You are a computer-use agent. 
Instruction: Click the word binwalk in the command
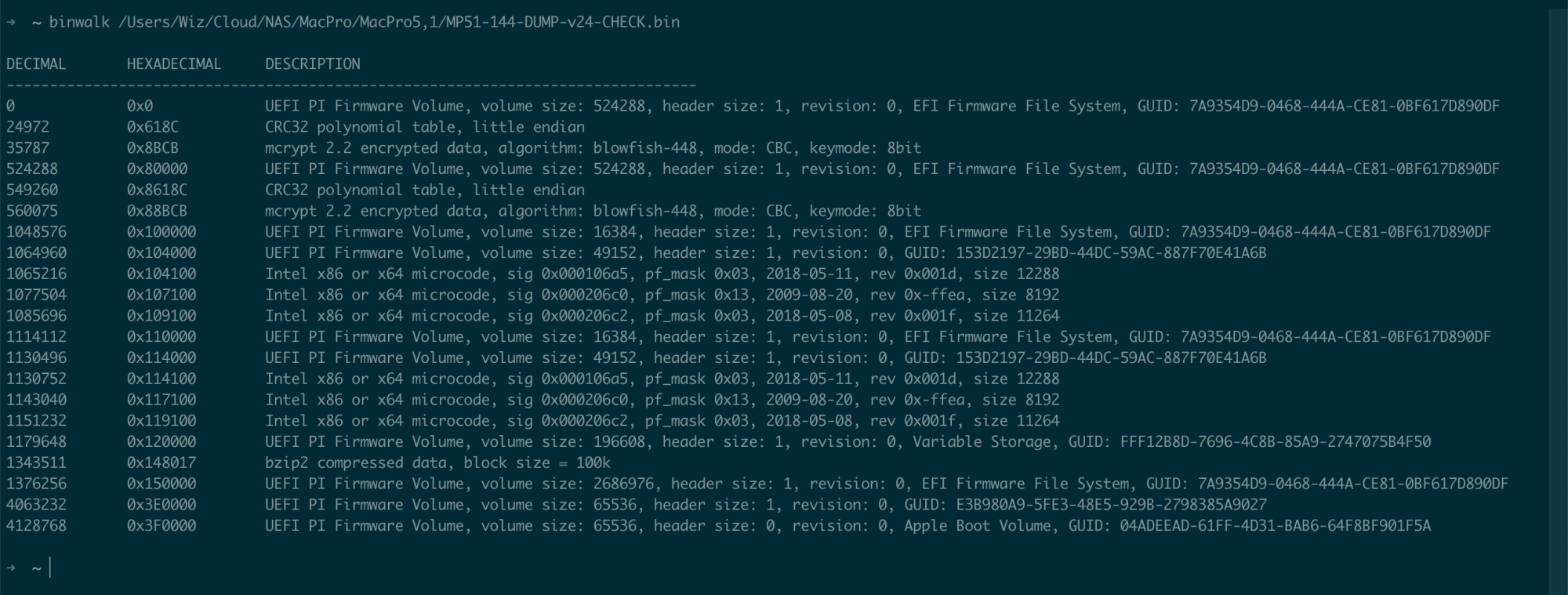point(79,22)
